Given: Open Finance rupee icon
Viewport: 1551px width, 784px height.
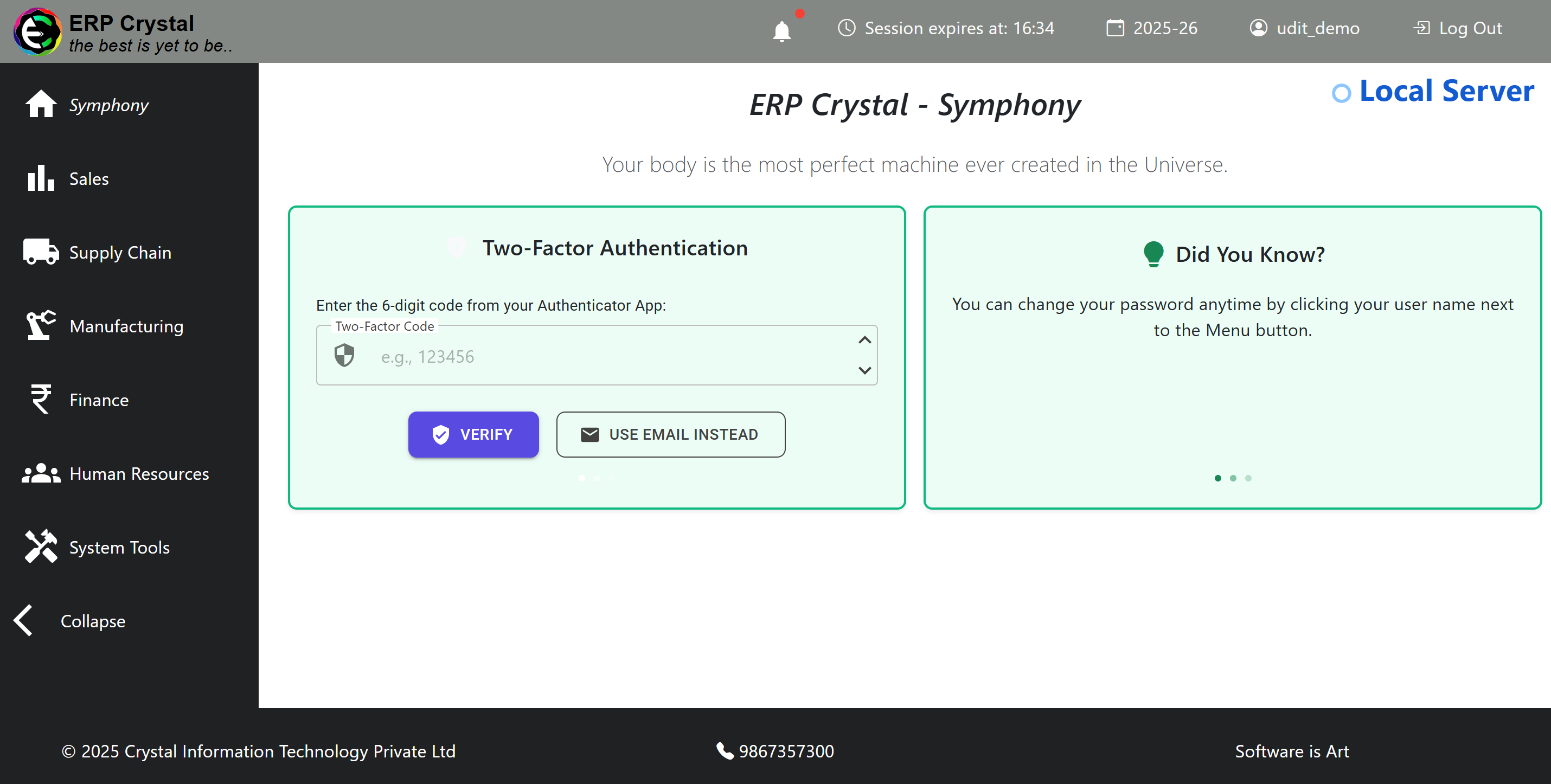Looking at the screenshot, I should 40,399.
